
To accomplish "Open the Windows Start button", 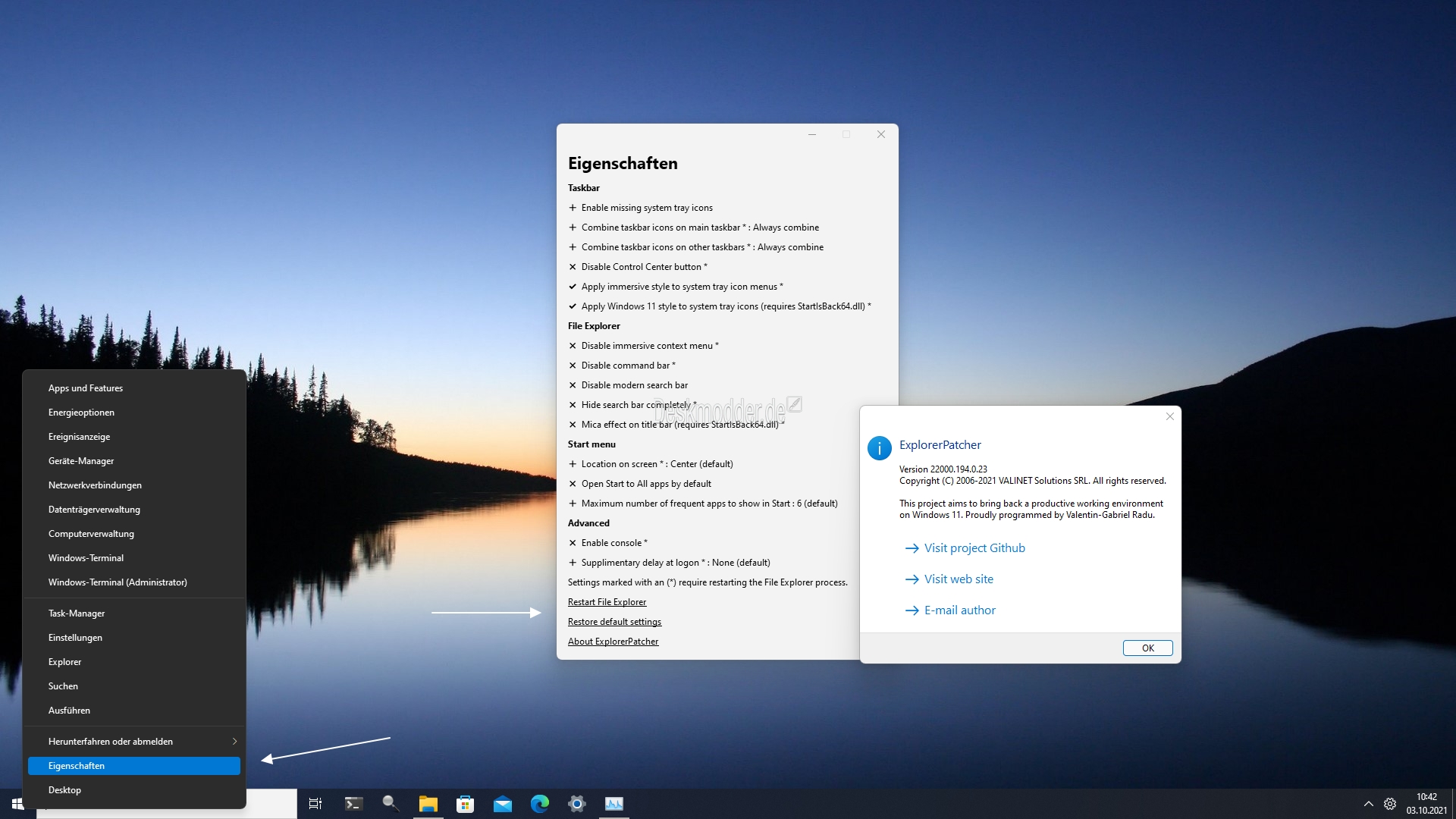I will (x=17, y=804).
